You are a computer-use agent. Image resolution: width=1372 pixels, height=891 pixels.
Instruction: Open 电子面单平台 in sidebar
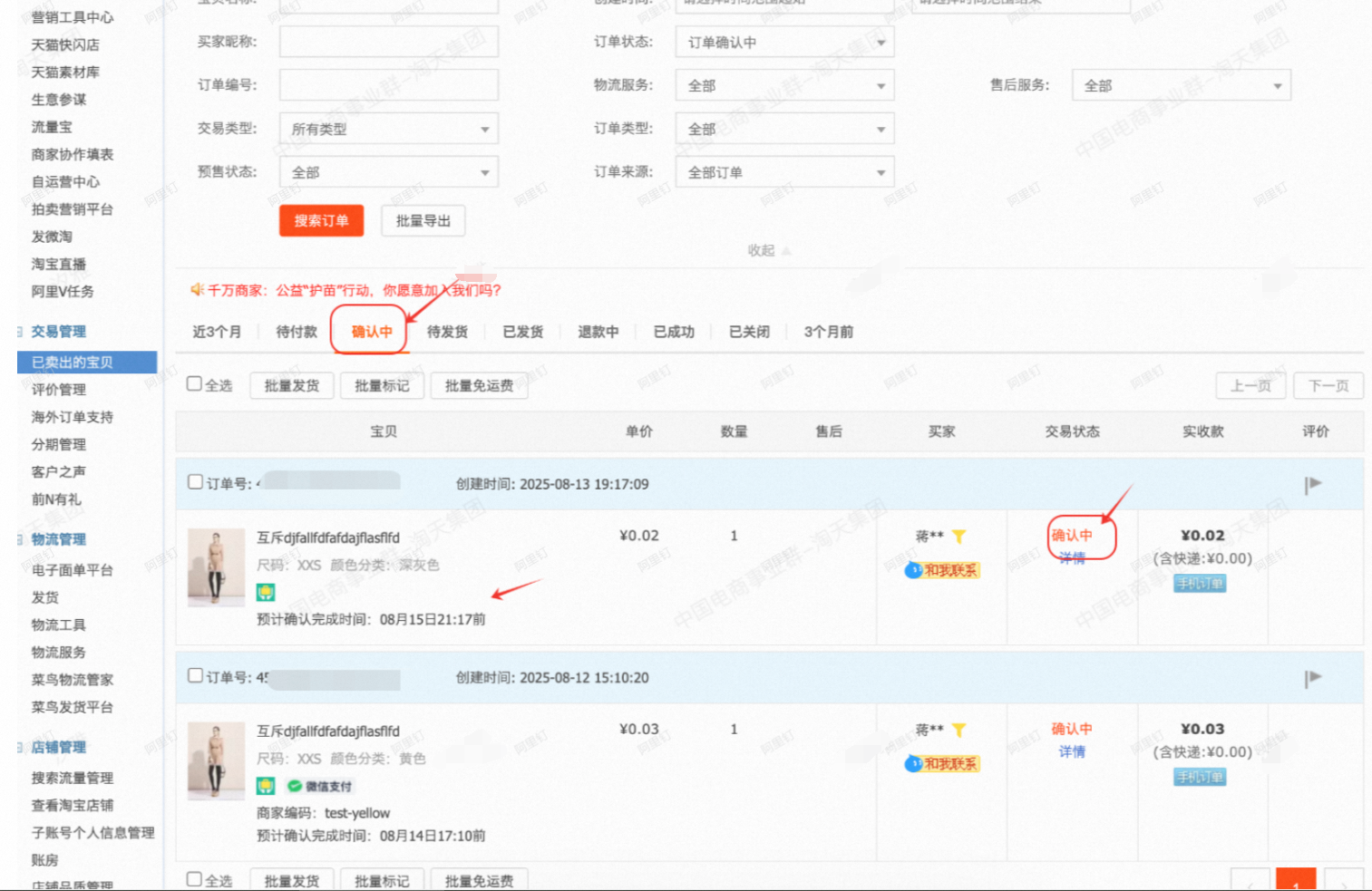pos(73,570)
